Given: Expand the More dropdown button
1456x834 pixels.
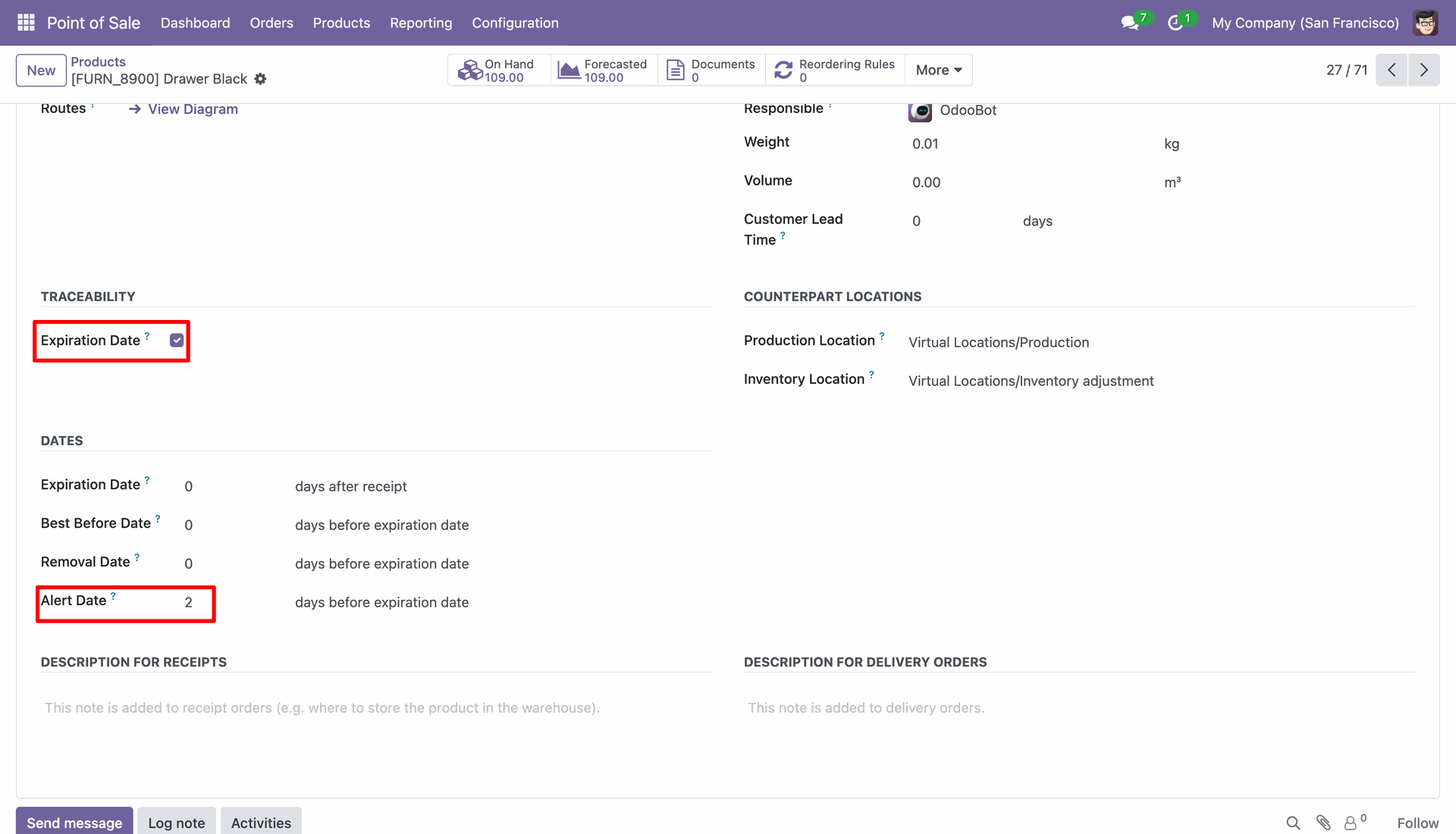Looking at the screenshot, I should click(938, 70).
